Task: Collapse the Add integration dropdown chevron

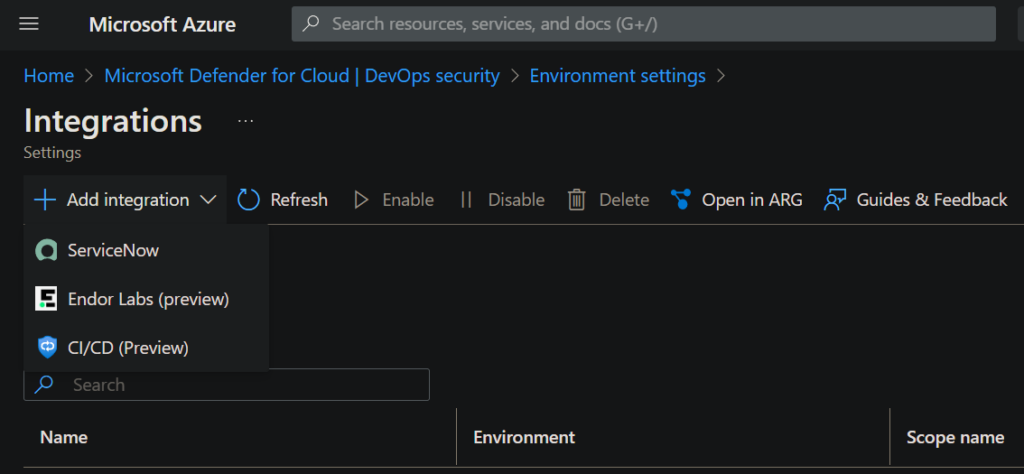Action: tap(208, 200)
